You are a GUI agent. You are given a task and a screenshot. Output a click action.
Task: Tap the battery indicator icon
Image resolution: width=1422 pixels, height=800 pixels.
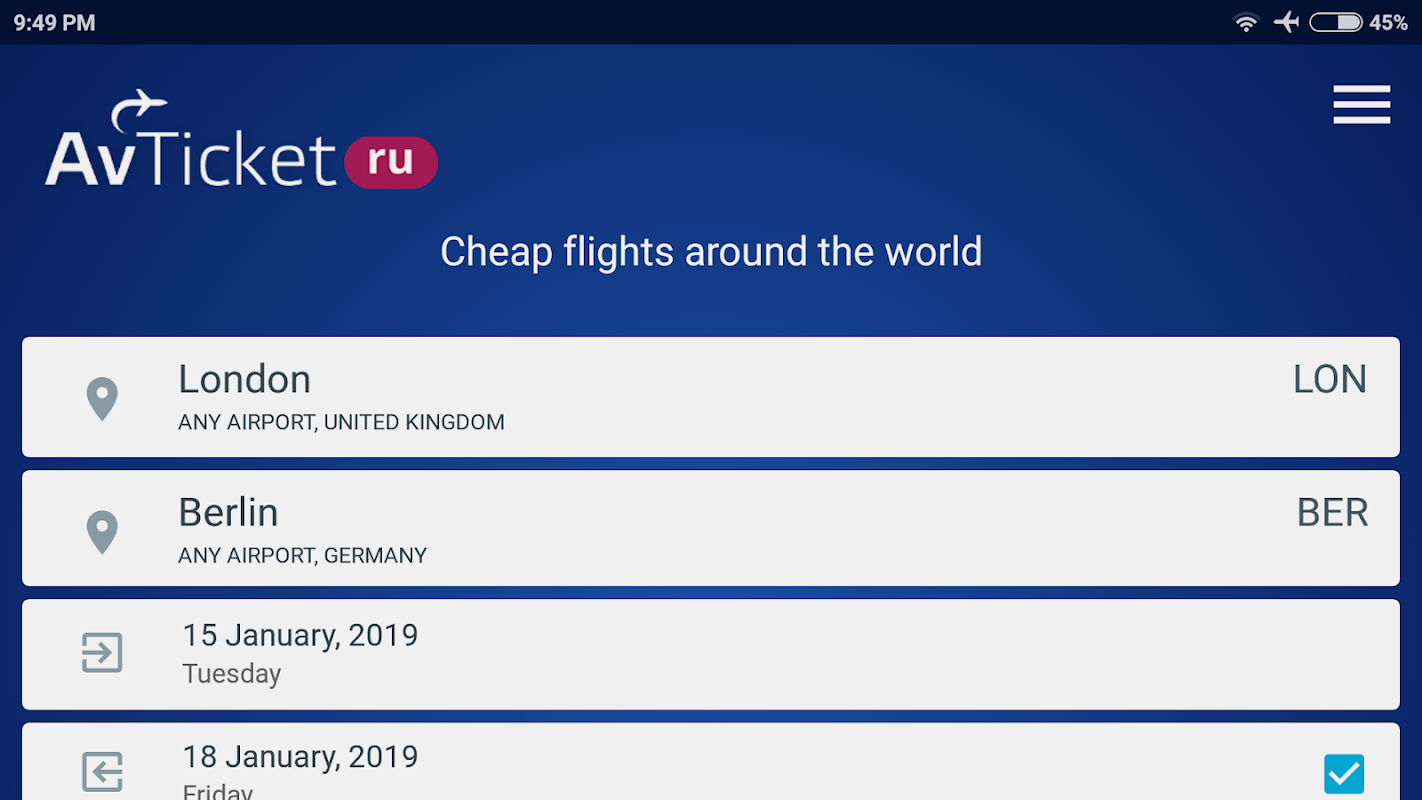[1336, 22]
